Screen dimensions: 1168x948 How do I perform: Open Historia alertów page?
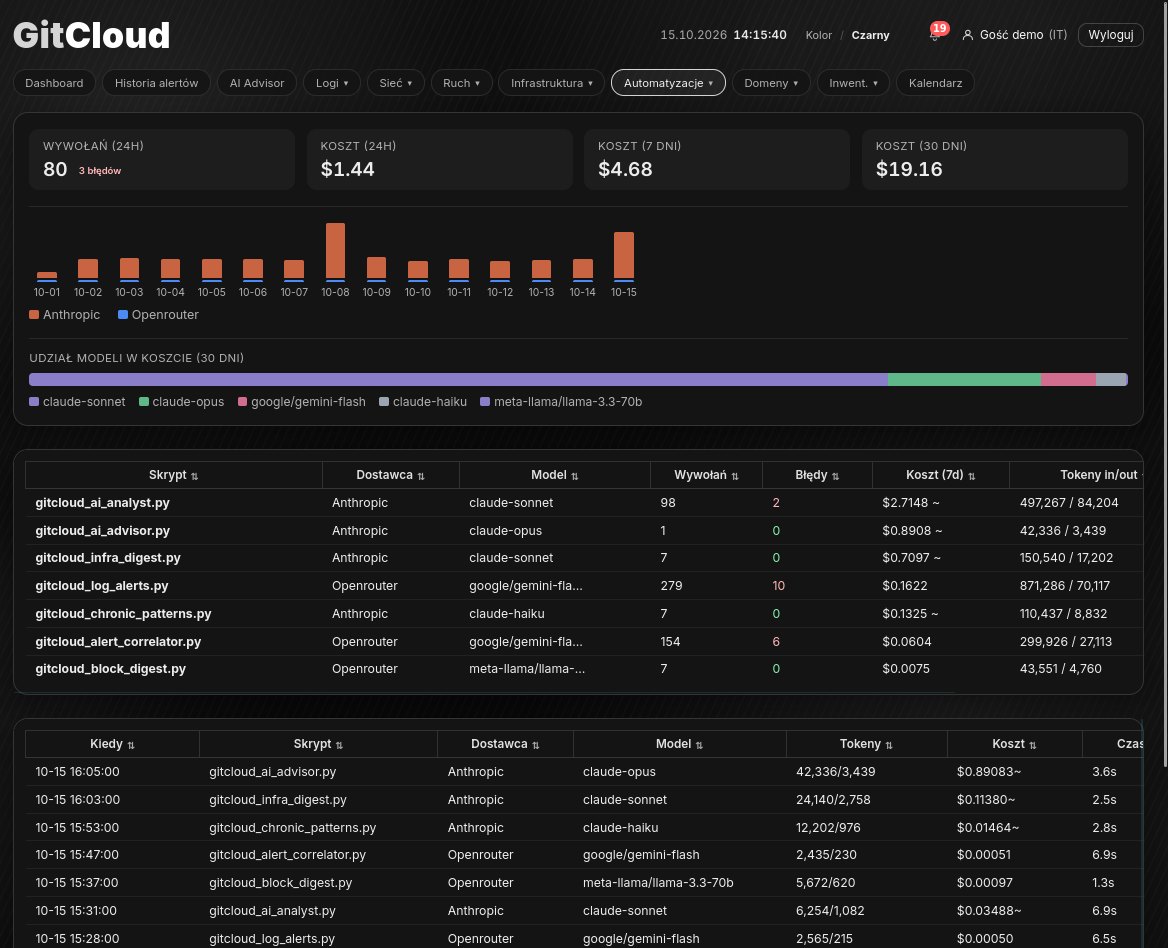point(156,83)
